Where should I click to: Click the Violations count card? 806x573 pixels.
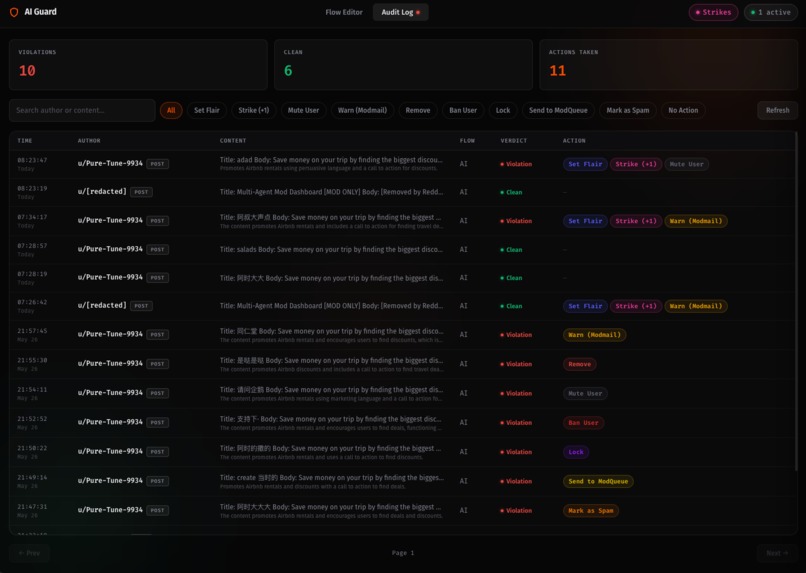pos(138,65)
